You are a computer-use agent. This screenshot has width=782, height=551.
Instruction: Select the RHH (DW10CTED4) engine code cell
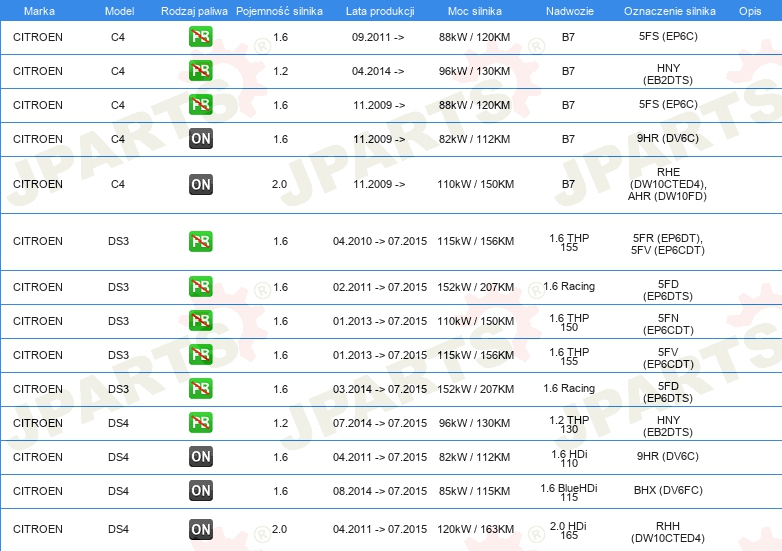(x=668, y=530)
